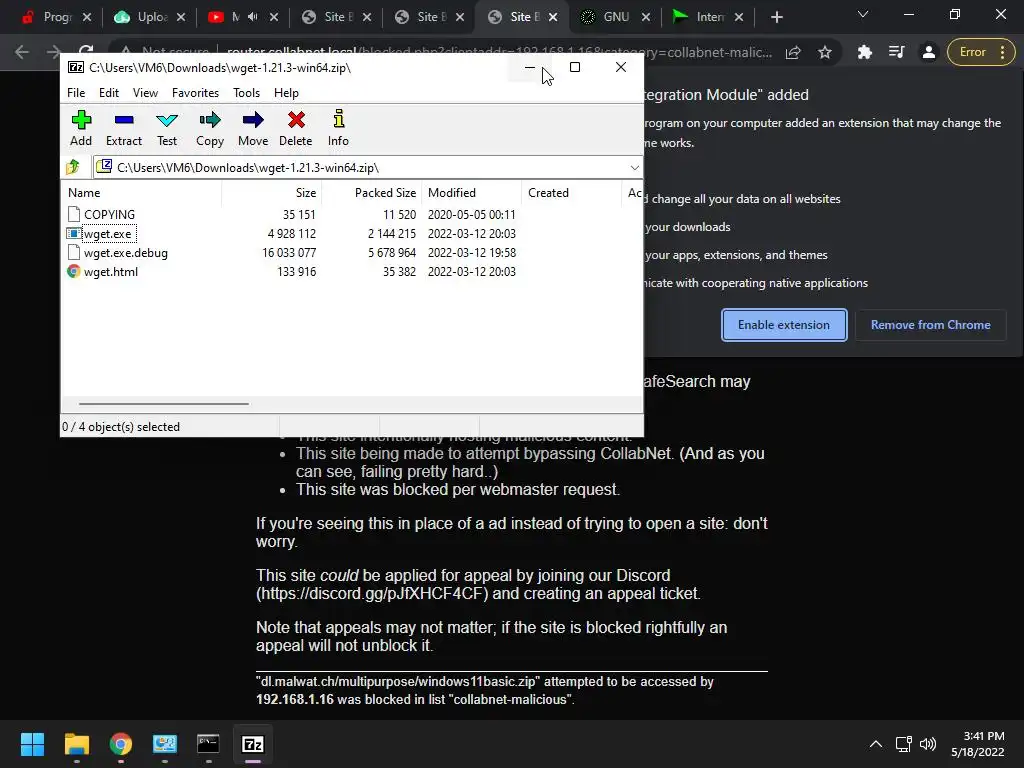Click the 7z icon in window title bar
Screen dimensions: 1024x768
76,67
